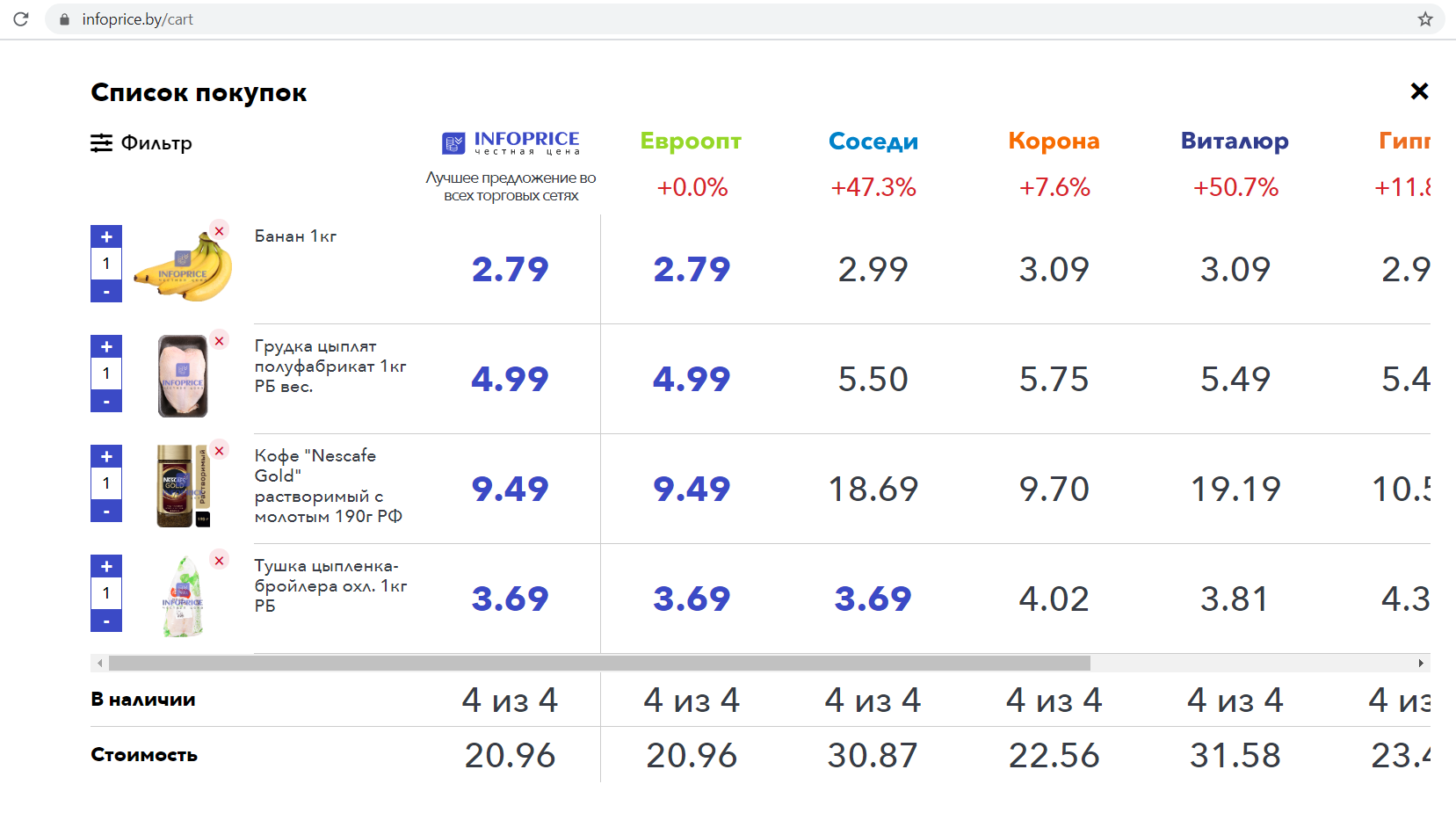Decrease chicken carcass quantity with minus
Screen dimensions: 1456x813
point(106,621)
